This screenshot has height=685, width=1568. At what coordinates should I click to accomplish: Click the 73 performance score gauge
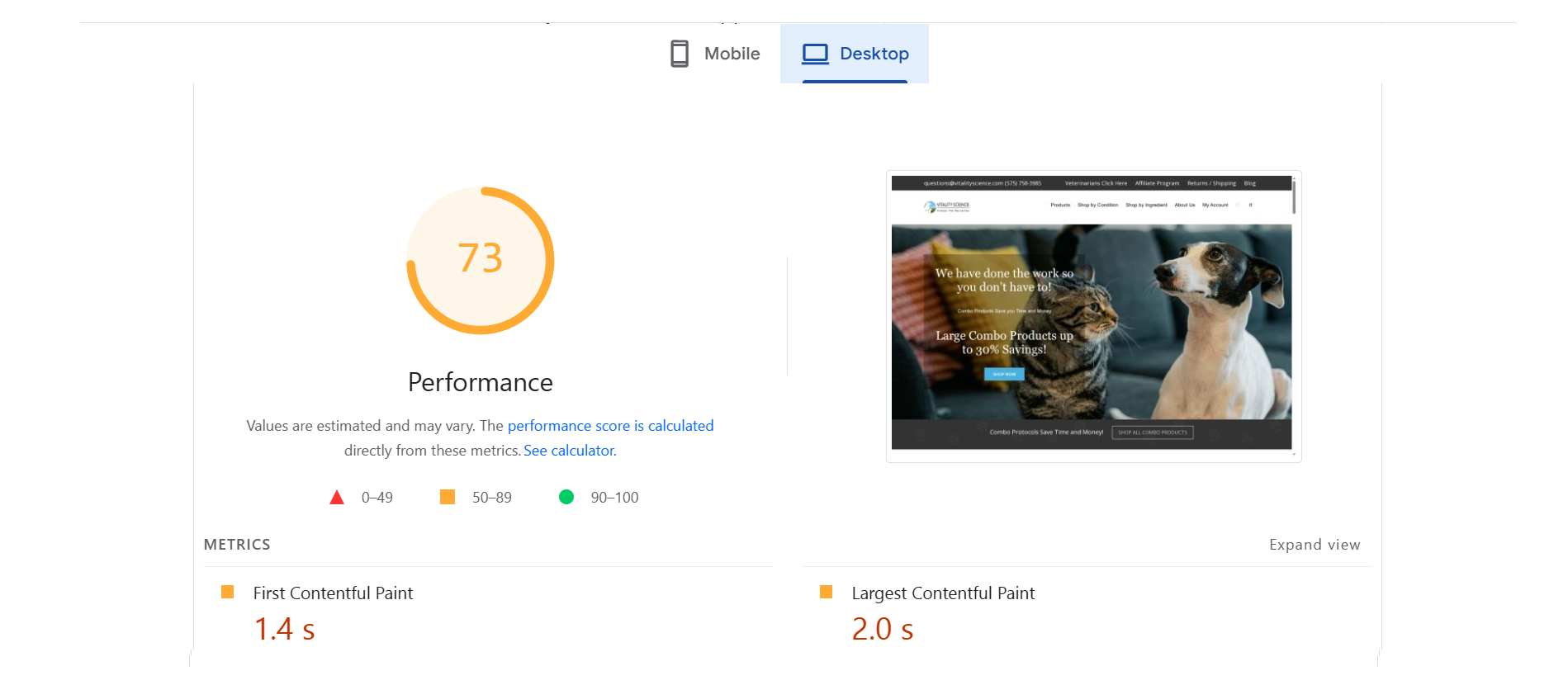pos(481,260)
